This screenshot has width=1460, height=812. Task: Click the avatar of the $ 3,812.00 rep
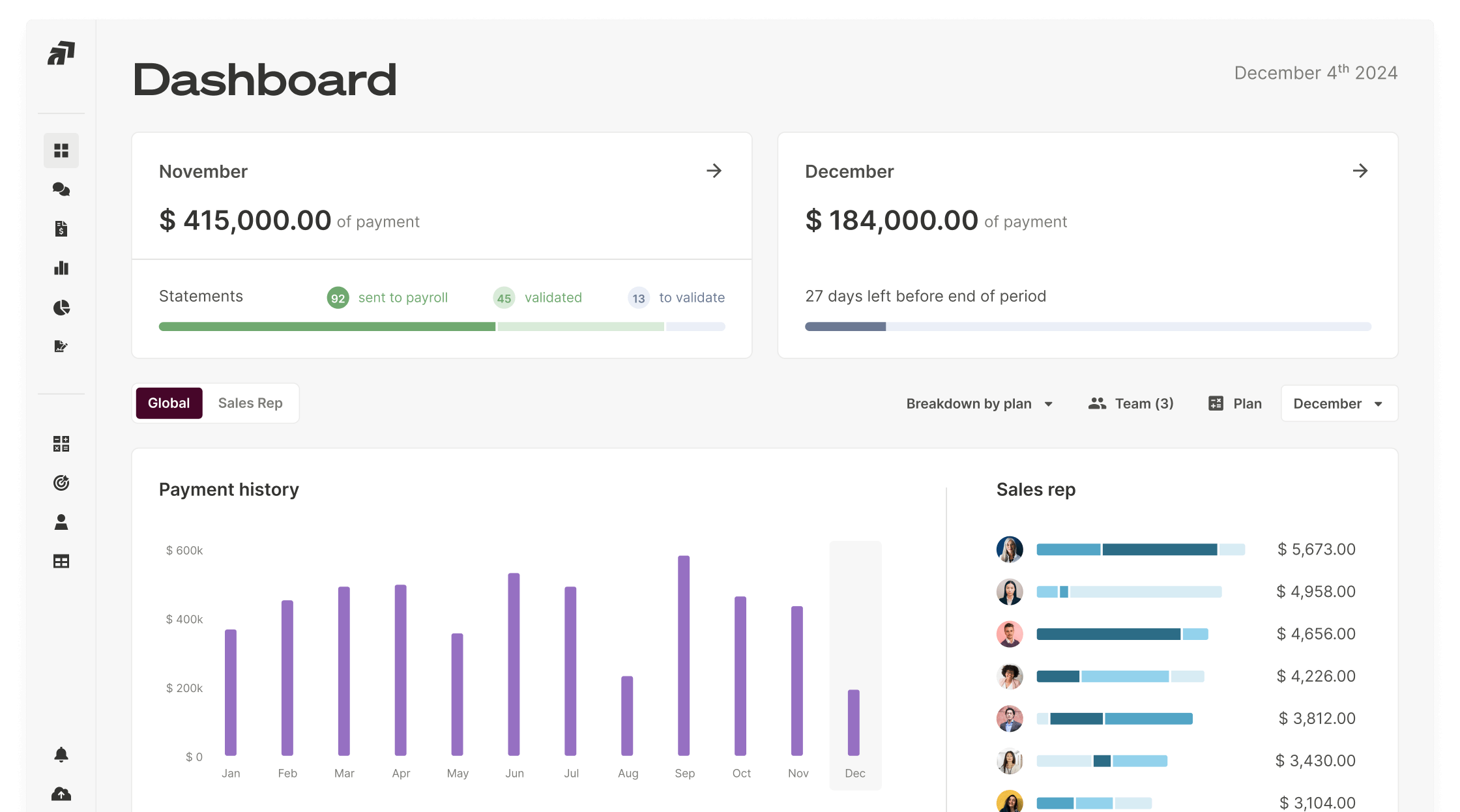pyautogui.click(x=1010, y=719)
